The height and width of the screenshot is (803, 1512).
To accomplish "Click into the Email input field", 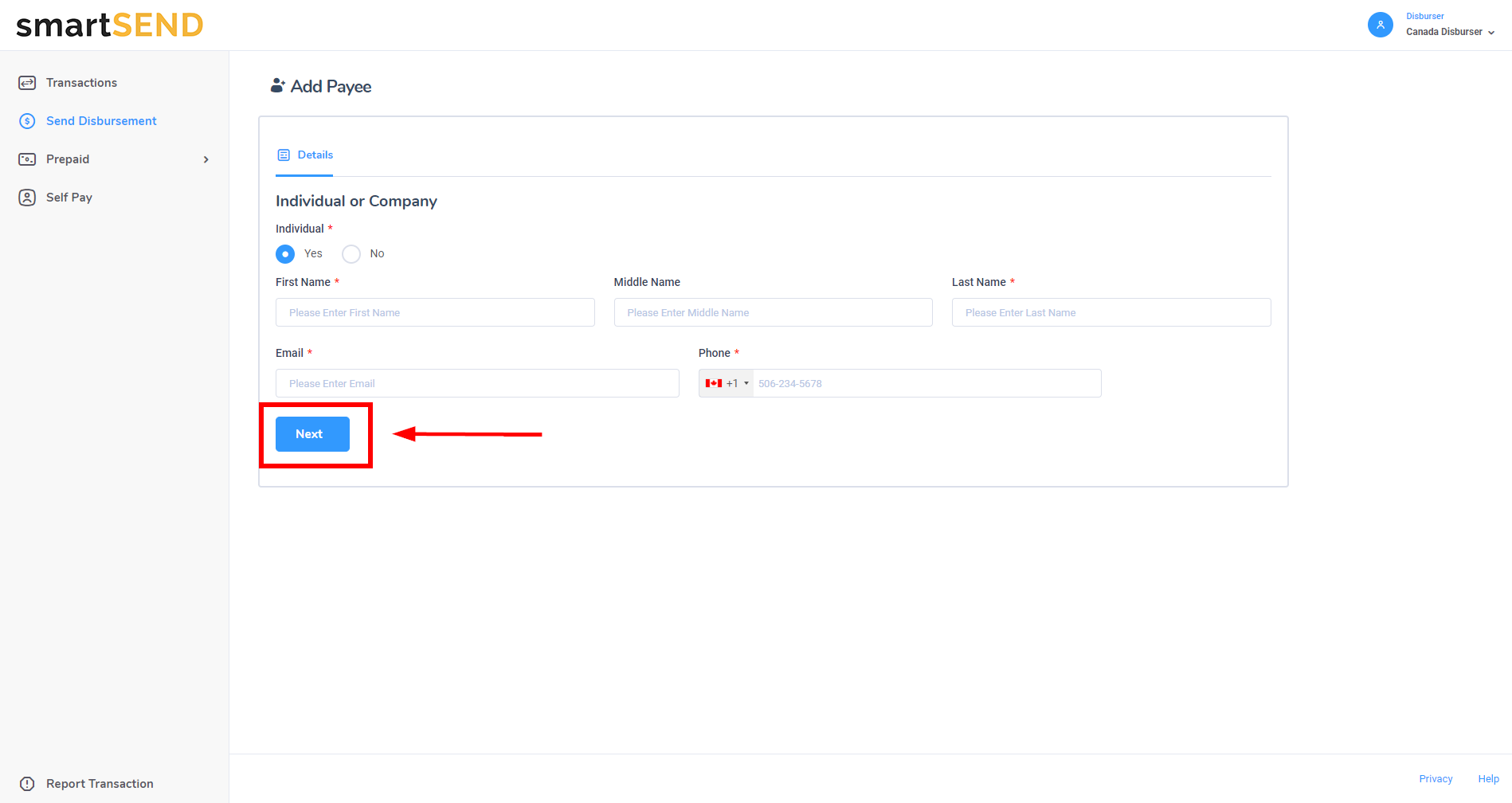I will coord(477,383).
